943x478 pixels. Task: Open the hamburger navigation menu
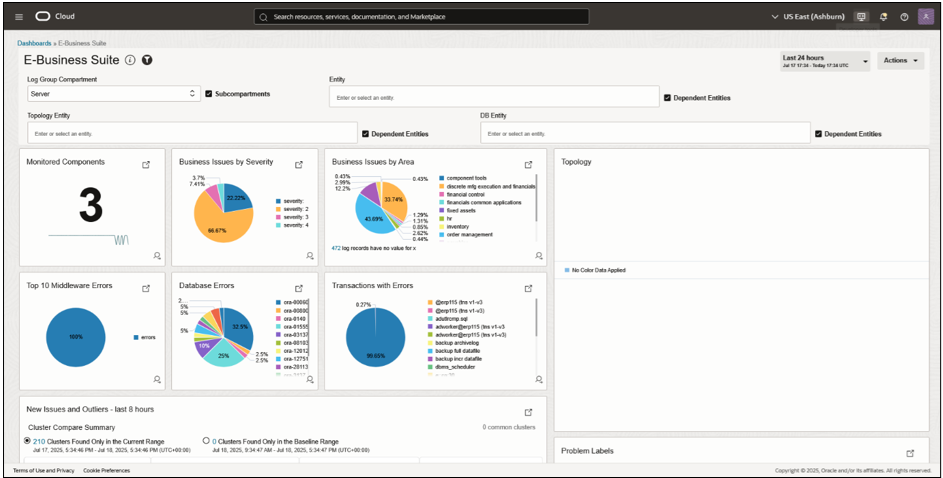click(x=19, y=17)
